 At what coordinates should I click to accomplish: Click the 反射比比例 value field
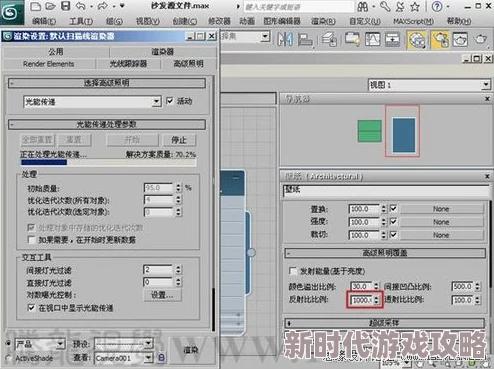tap(361, 300)
